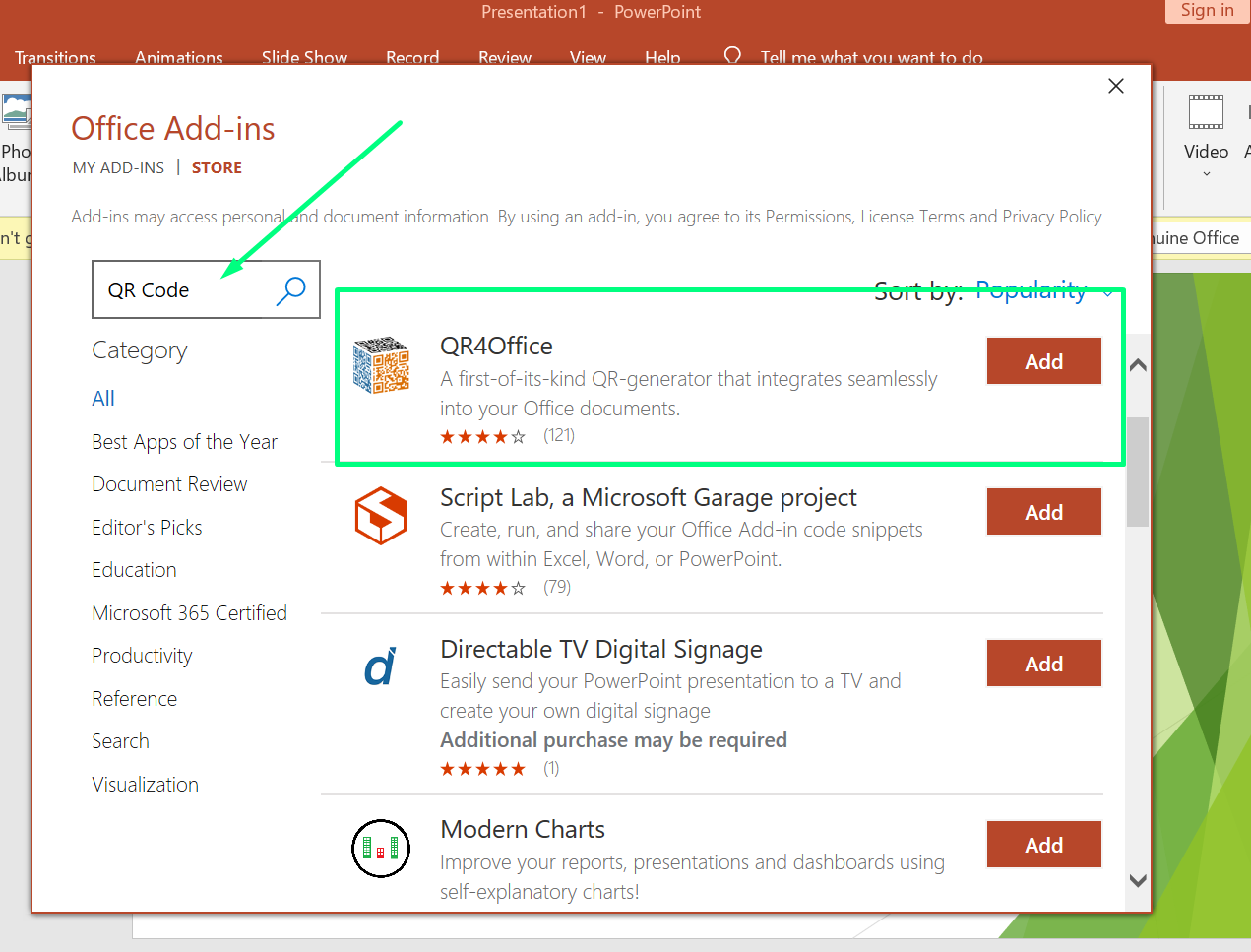Close the Office Add-ins dialog
The image size is (1251, 952).
pos(1116,86)
